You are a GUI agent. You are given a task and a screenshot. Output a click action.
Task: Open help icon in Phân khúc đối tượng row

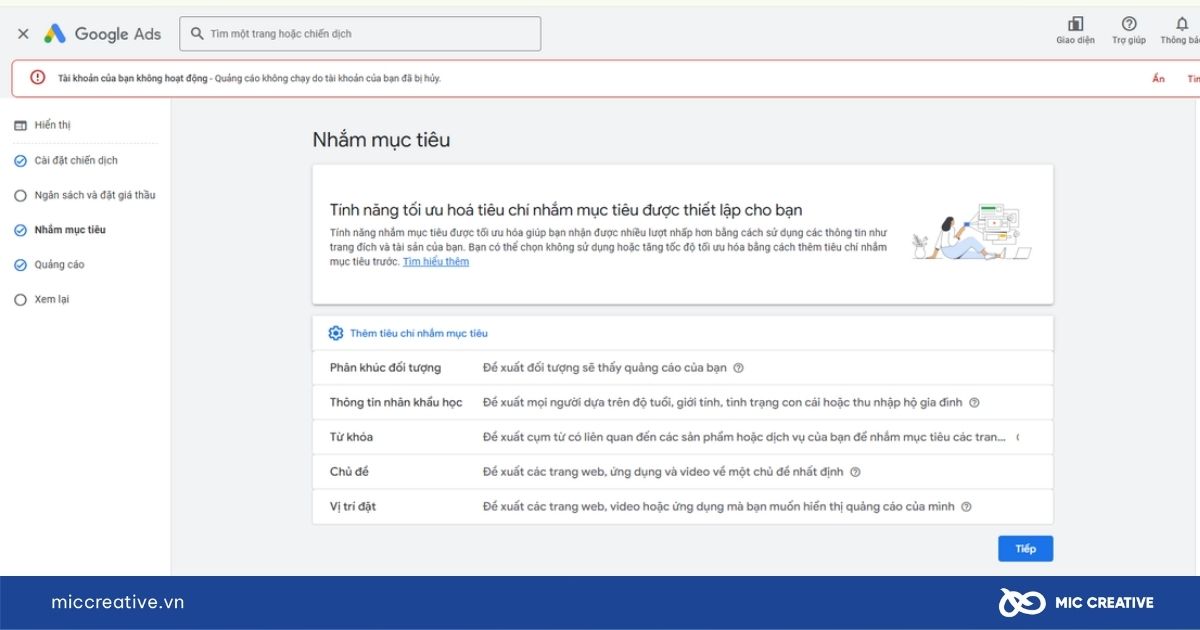point(738,368)
